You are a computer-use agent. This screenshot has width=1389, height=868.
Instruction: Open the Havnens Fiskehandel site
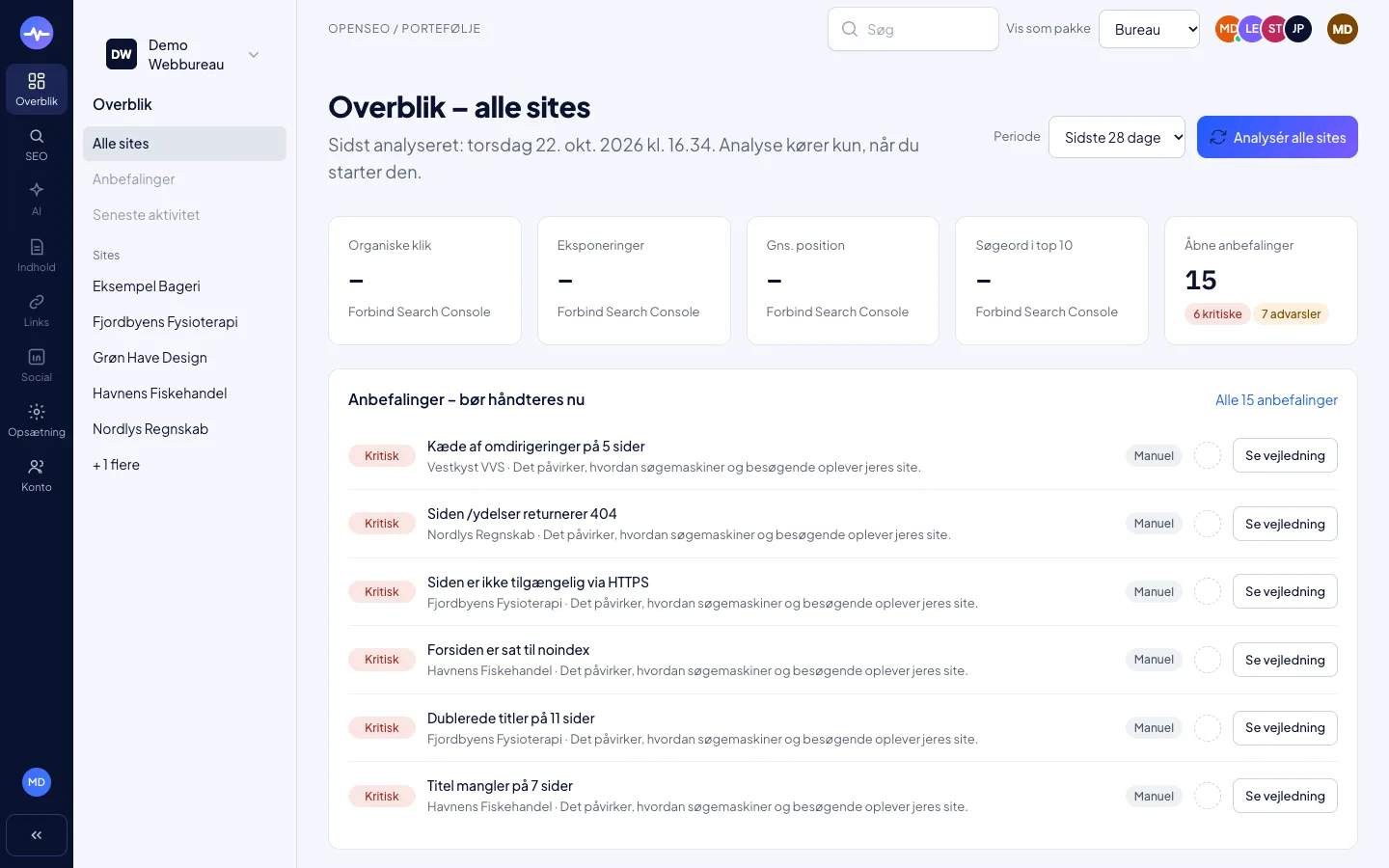(184, 393)
